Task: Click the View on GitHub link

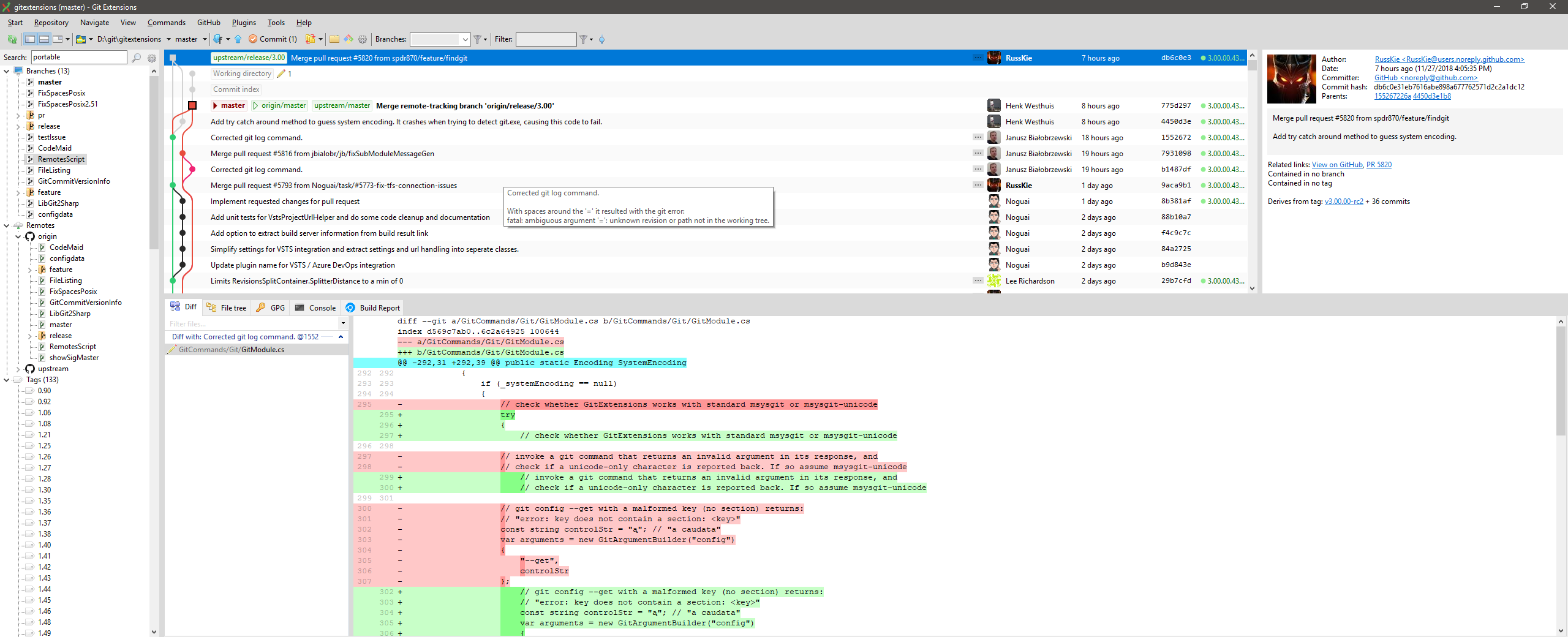Action: tap(1337, 165)
